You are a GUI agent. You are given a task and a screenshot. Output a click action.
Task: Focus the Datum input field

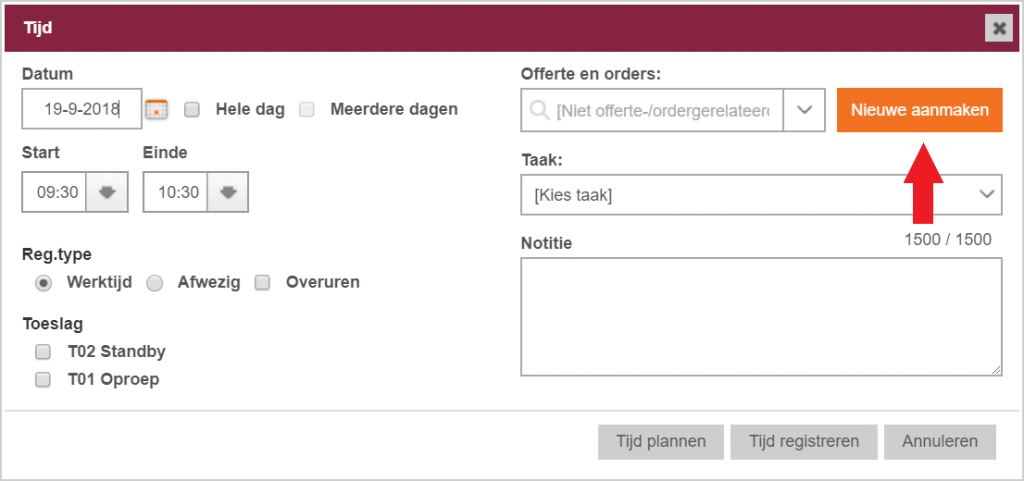82,109
